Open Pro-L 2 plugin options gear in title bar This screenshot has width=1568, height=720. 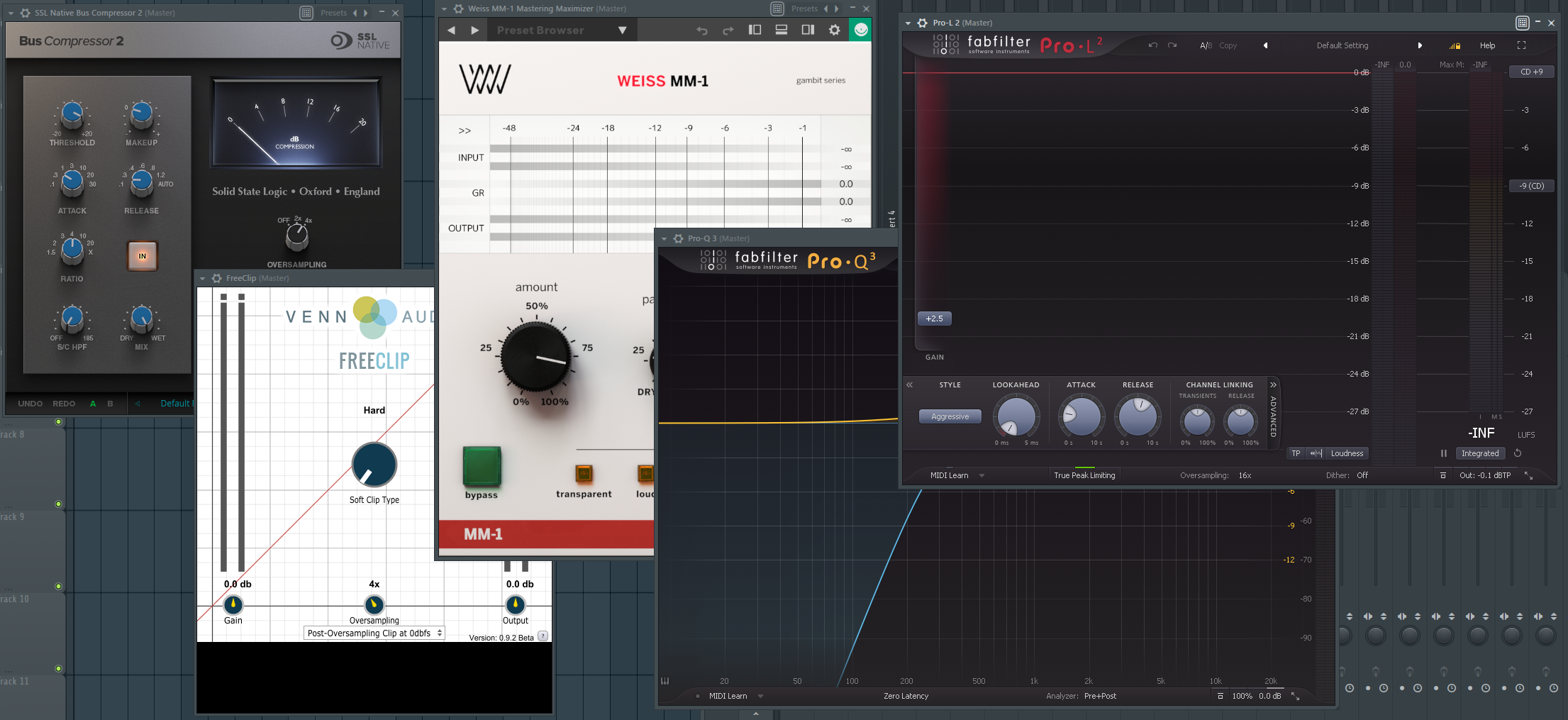922,23
